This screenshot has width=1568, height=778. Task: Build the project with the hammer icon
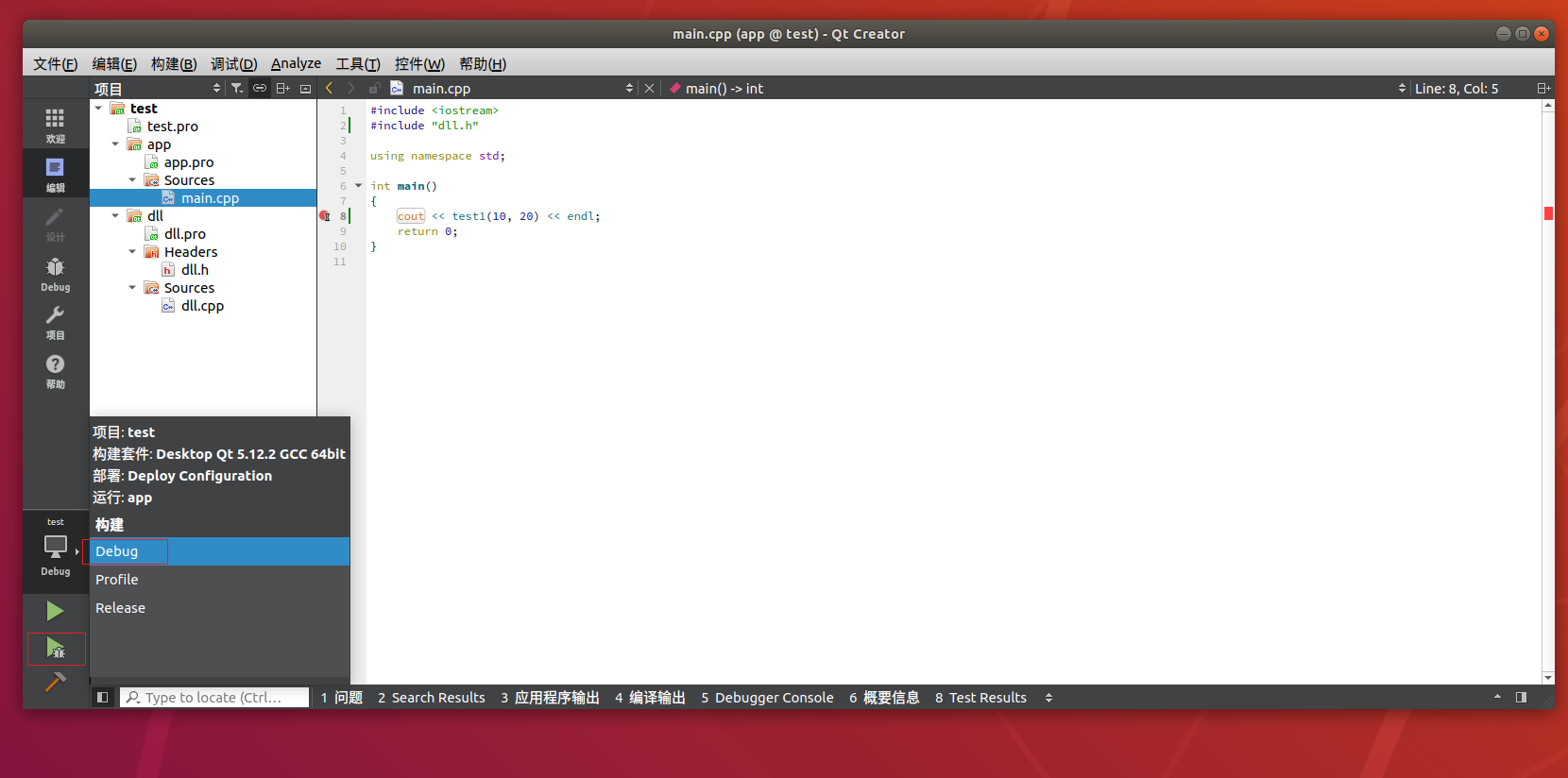tap(56, 682)
